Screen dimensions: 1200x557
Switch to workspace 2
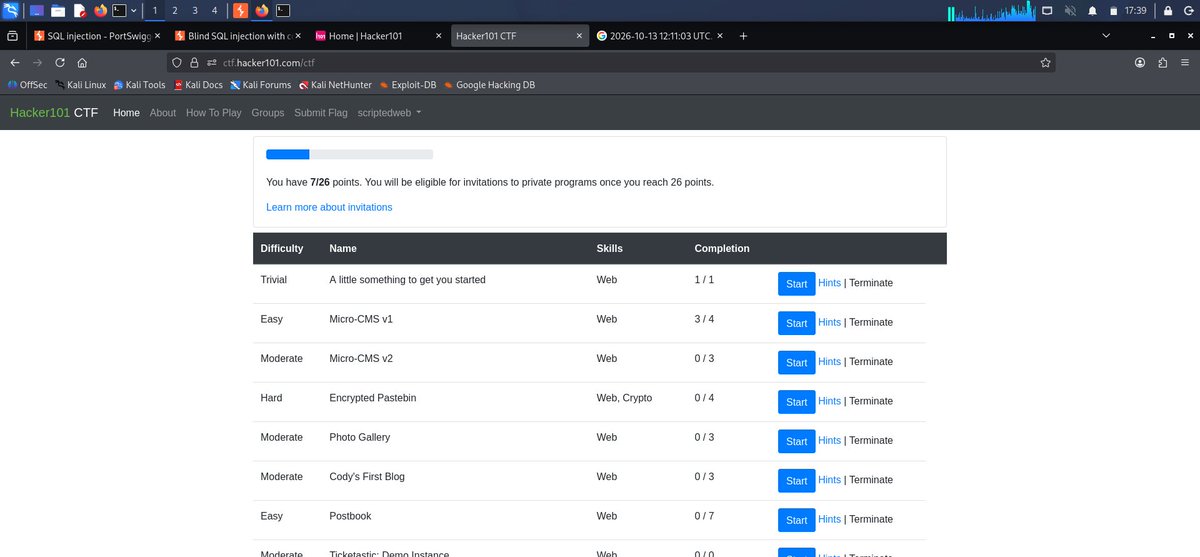click(174, 10)
